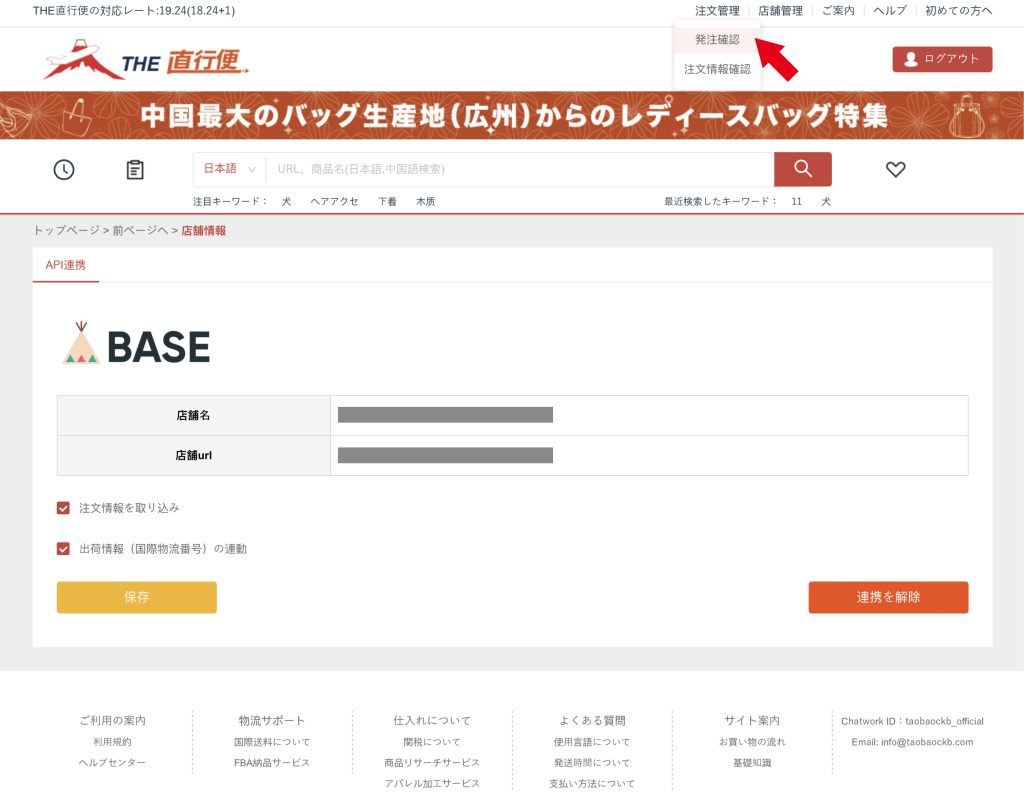Open footer link アパレル加工サービス
1024x792 pixels.
coord(432,784)
